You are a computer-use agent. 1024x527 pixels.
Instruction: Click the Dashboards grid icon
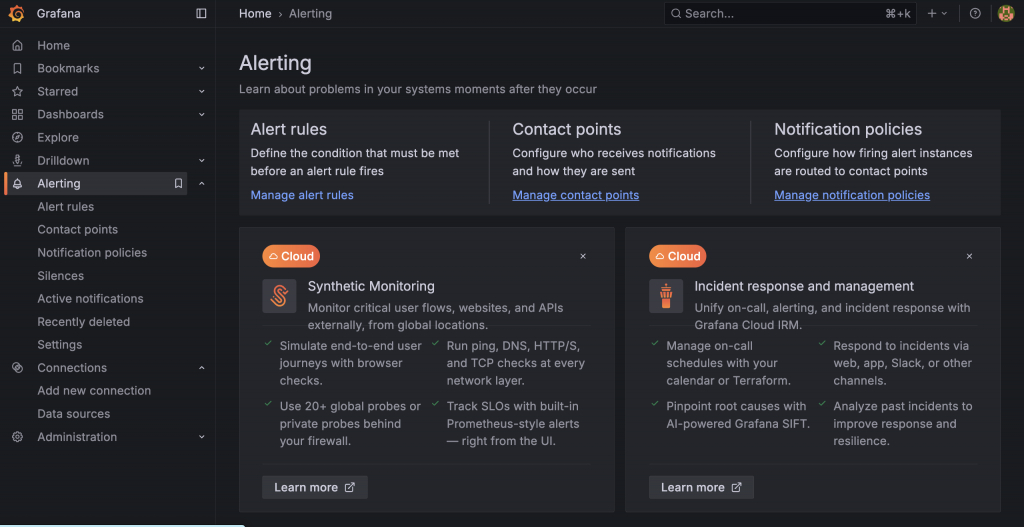17,115
